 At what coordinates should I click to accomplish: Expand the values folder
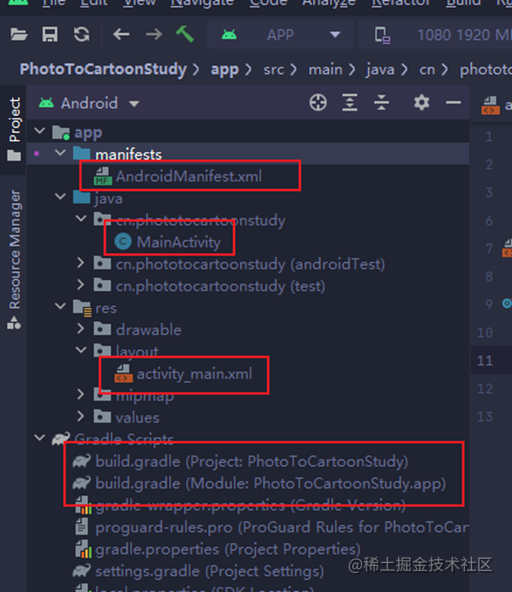click(x=80, y=416)
